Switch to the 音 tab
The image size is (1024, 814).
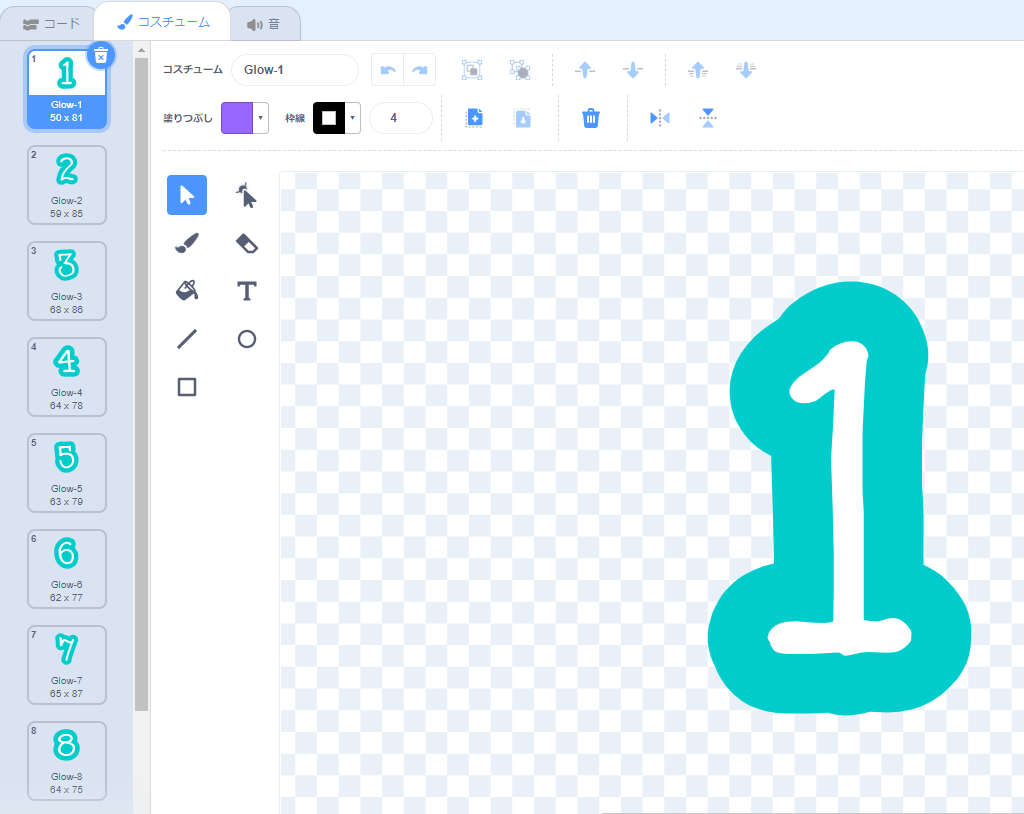tap(263, 23)
